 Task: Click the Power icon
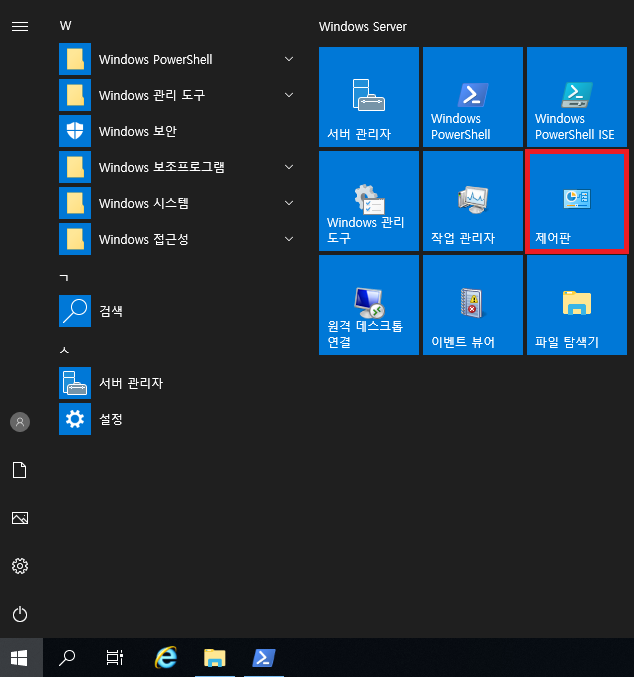(x=20, y=614)
